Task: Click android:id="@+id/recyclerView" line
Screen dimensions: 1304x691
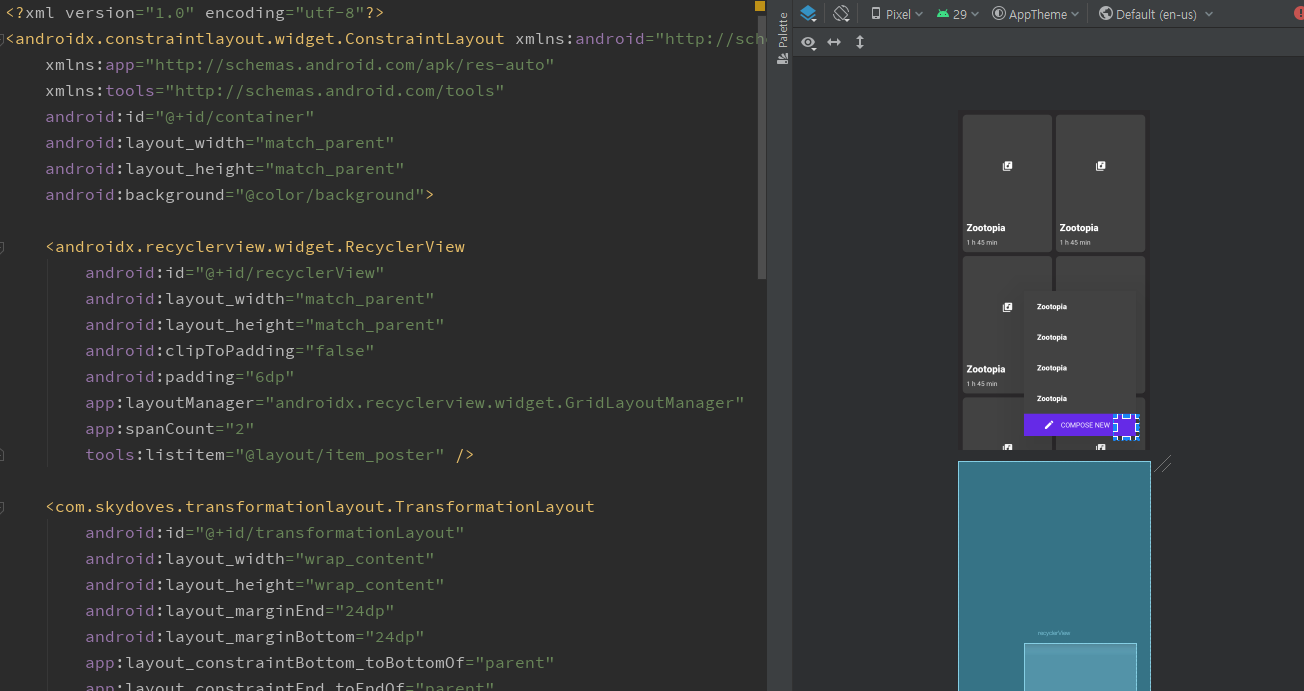Action: coord(235,273)
